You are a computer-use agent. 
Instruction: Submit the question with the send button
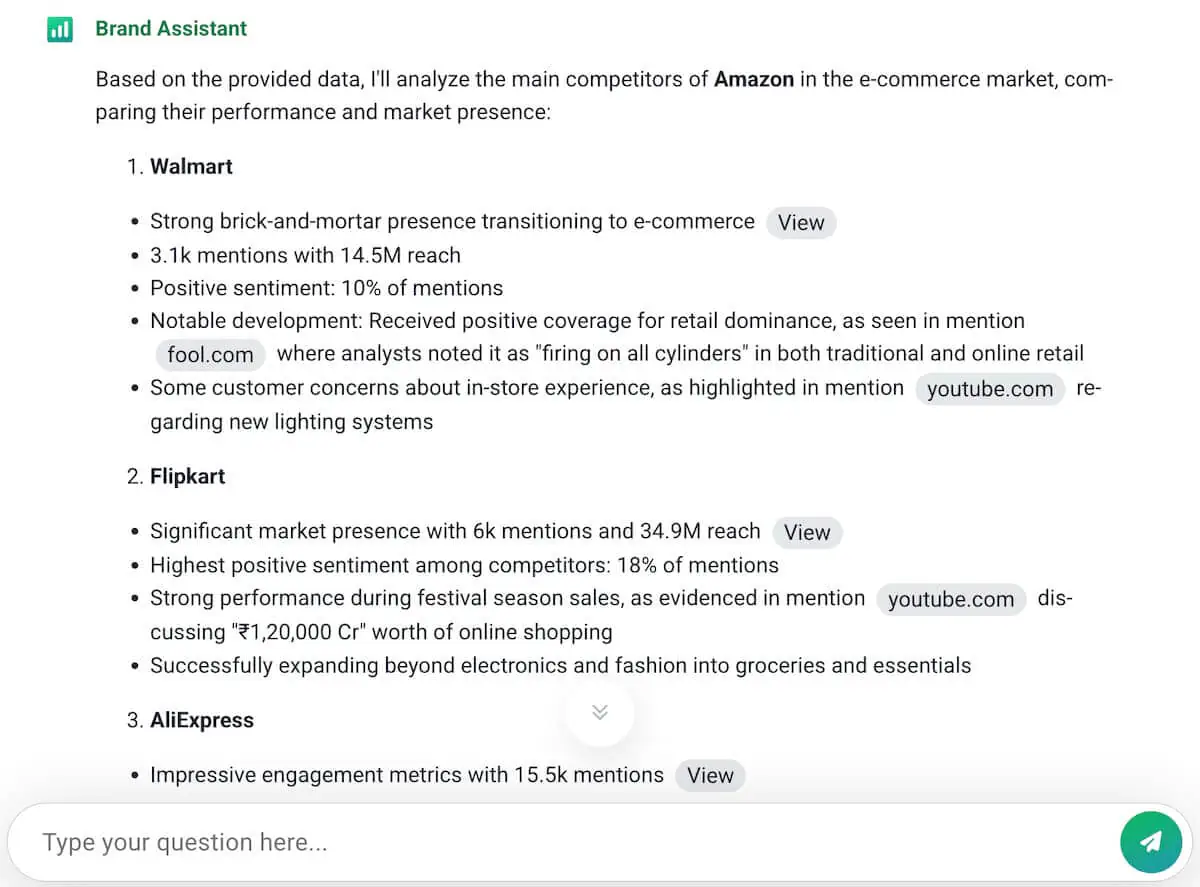tap(1151, 841)
